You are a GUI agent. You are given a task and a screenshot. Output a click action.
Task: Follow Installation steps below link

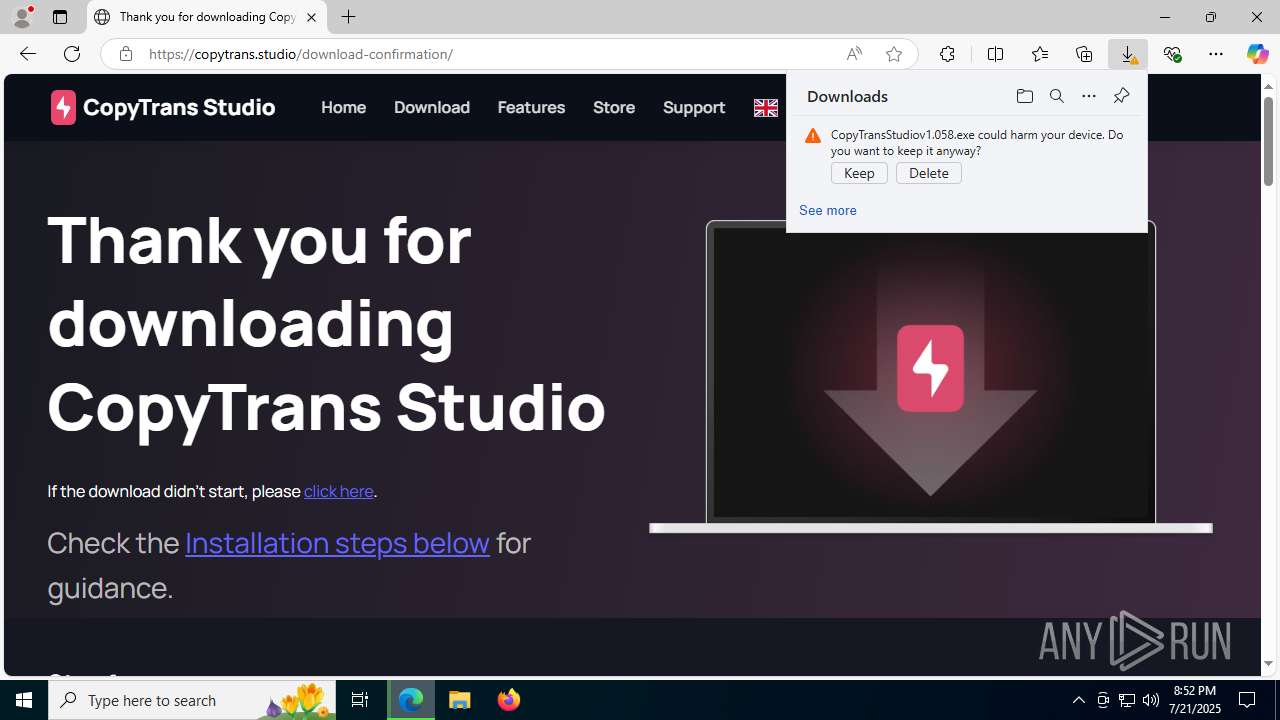[x=337, y=542]
